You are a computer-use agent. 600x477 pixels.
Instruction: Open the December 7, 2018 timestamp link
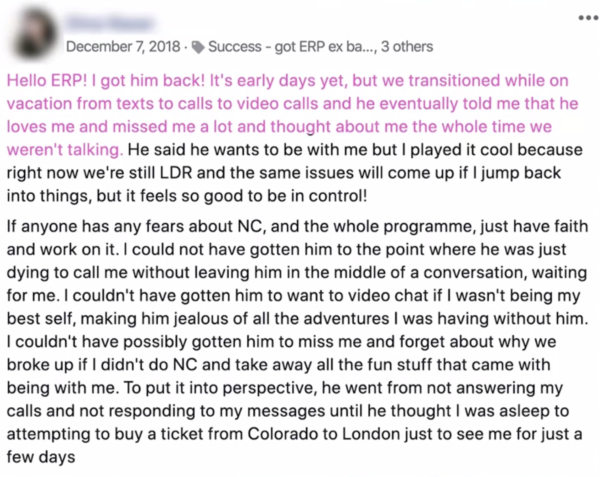(x=123, y=47)
